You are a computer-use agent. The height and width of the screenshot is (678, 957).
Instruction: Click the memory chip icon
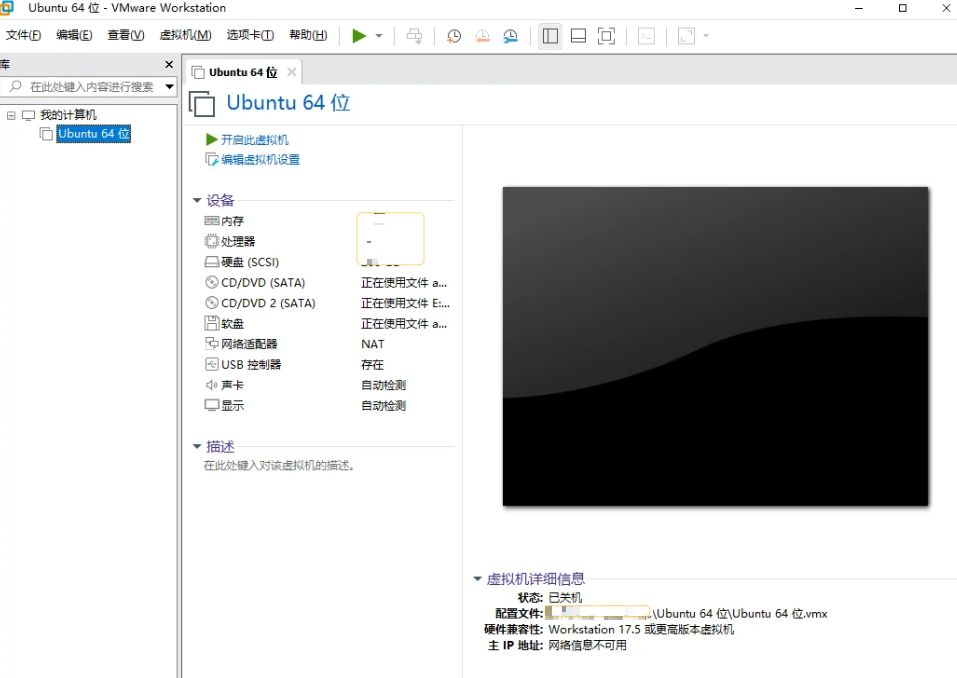click(212, 221)
